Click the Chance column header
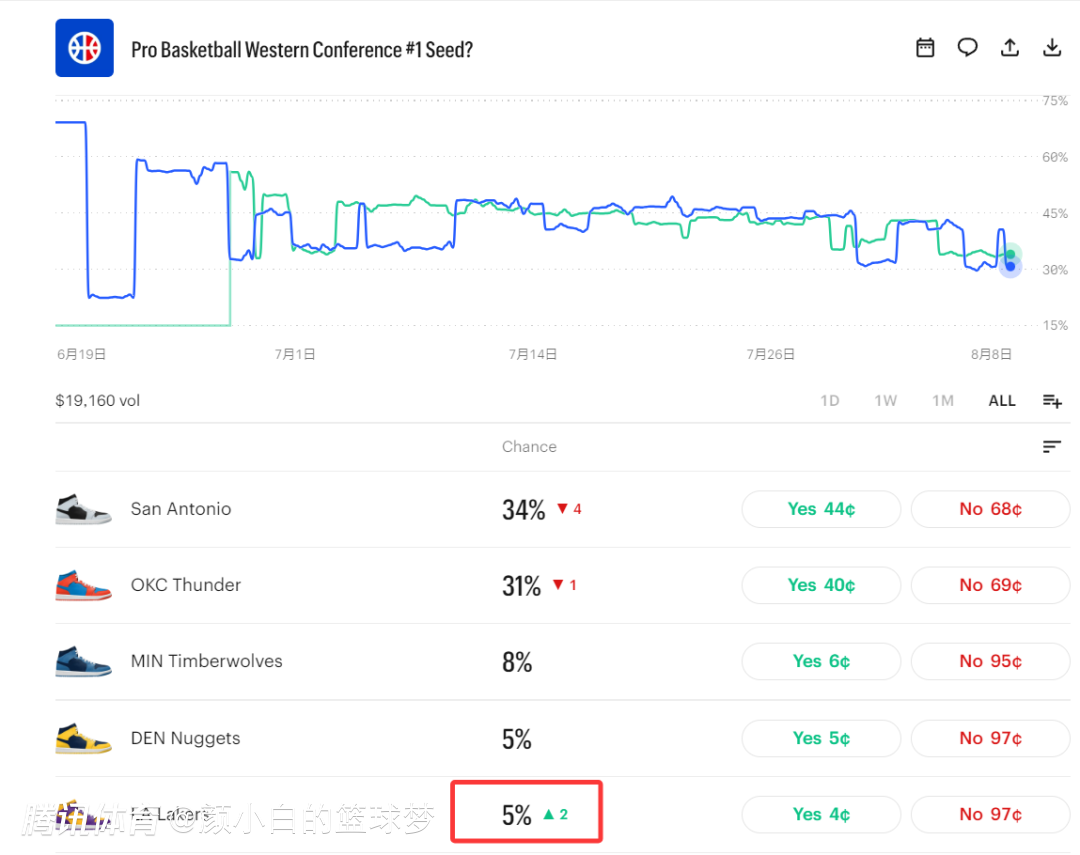Screen dimensions: 1080x855 click(x=529, y=446)
